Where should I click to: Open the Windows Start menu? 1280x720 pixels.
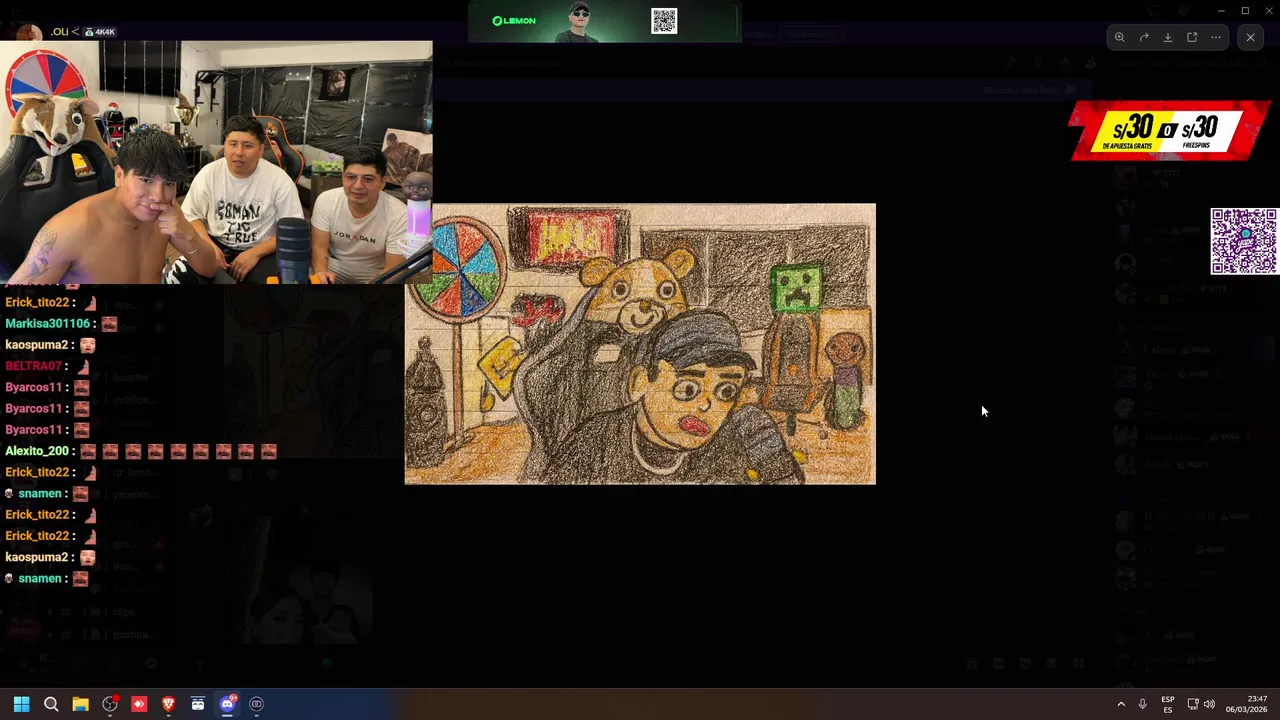point(21,704)
